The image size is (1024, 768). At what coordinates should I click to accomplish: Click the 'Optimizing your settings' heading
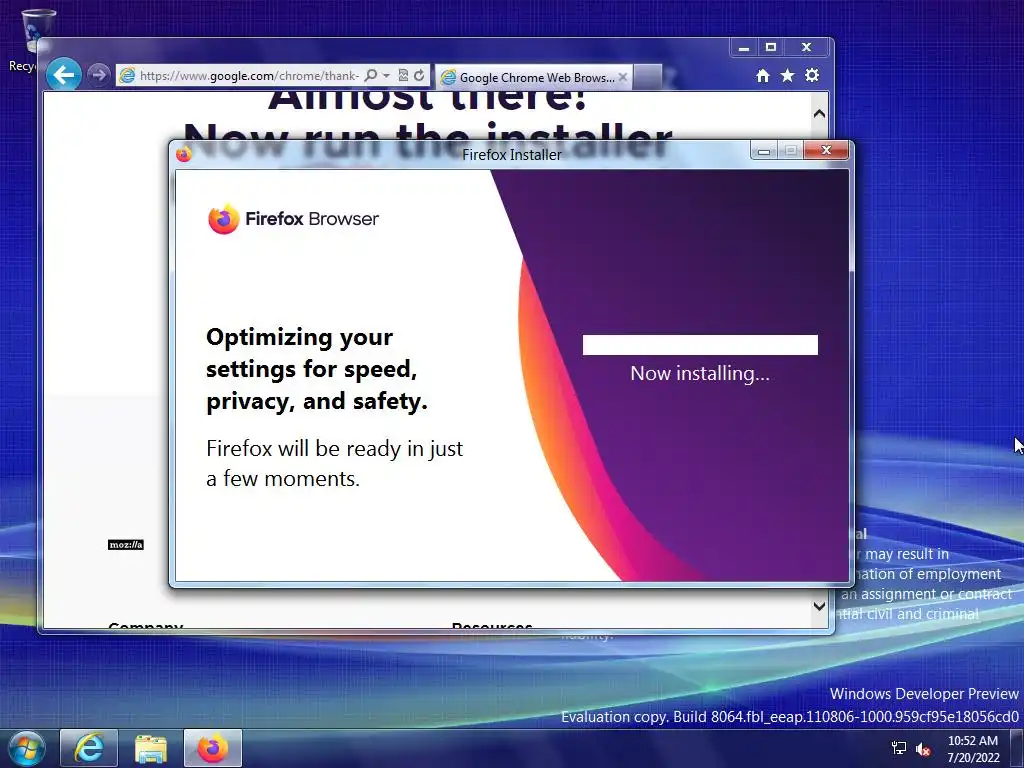tap(317, 369)
